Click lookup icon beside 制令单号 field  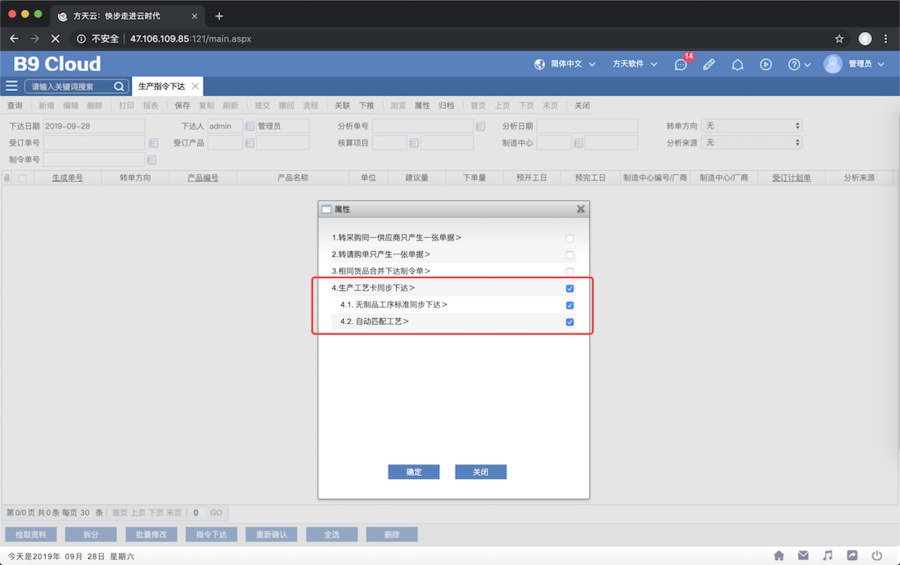coord(152,160)
